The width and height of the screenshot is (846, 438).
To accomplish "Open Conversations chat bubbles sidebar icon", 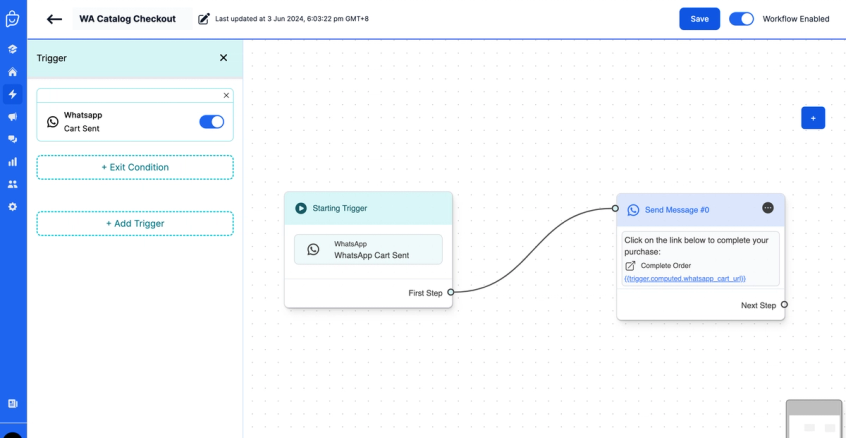I will [12, 139].
